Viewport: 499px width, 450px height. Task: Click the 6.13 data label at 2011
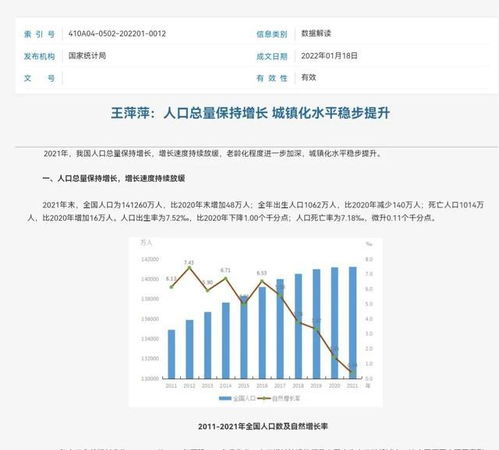pyautogui.click(x=171, y=279)
